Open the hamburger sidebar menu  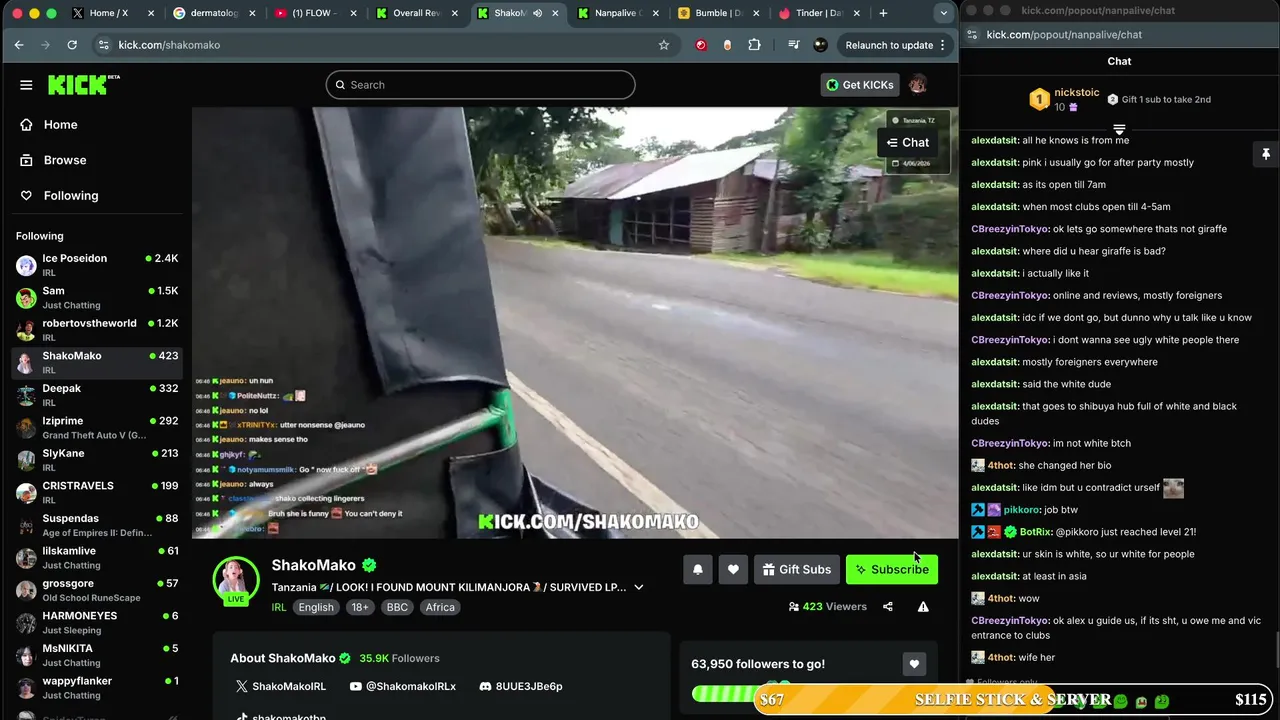coord(26,85)
